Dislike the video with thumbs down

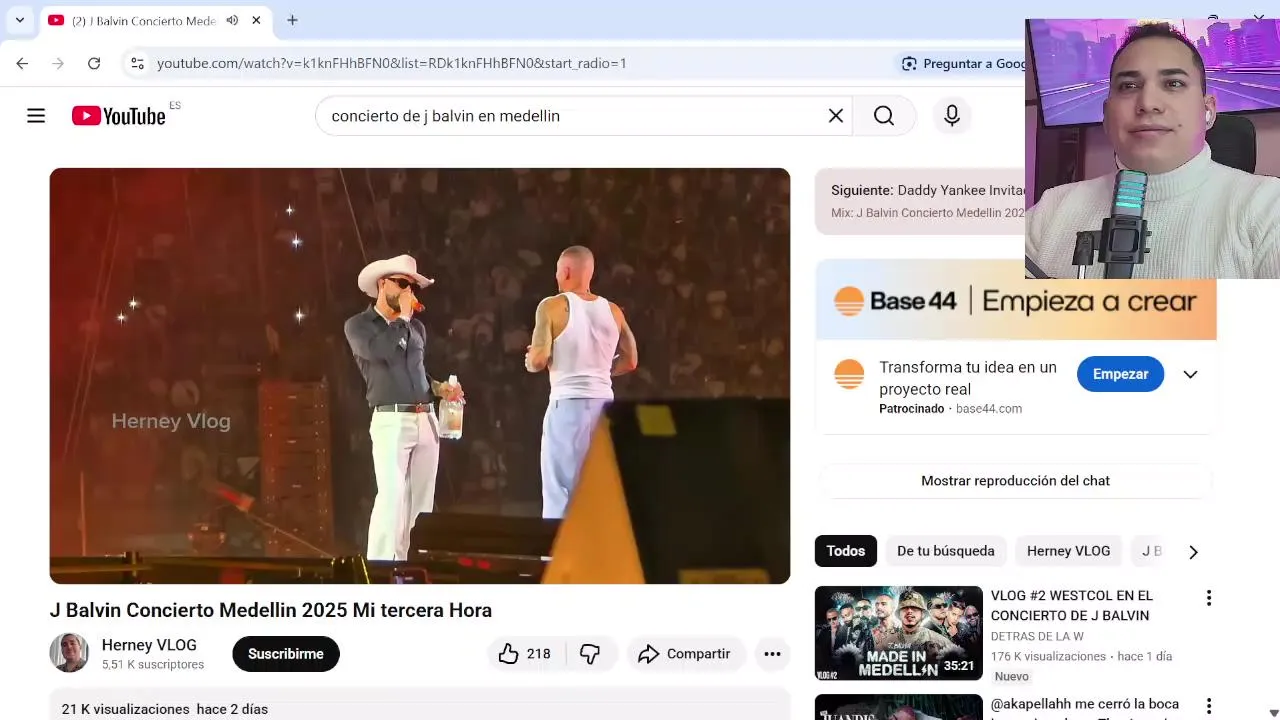(x=590, y=654)
